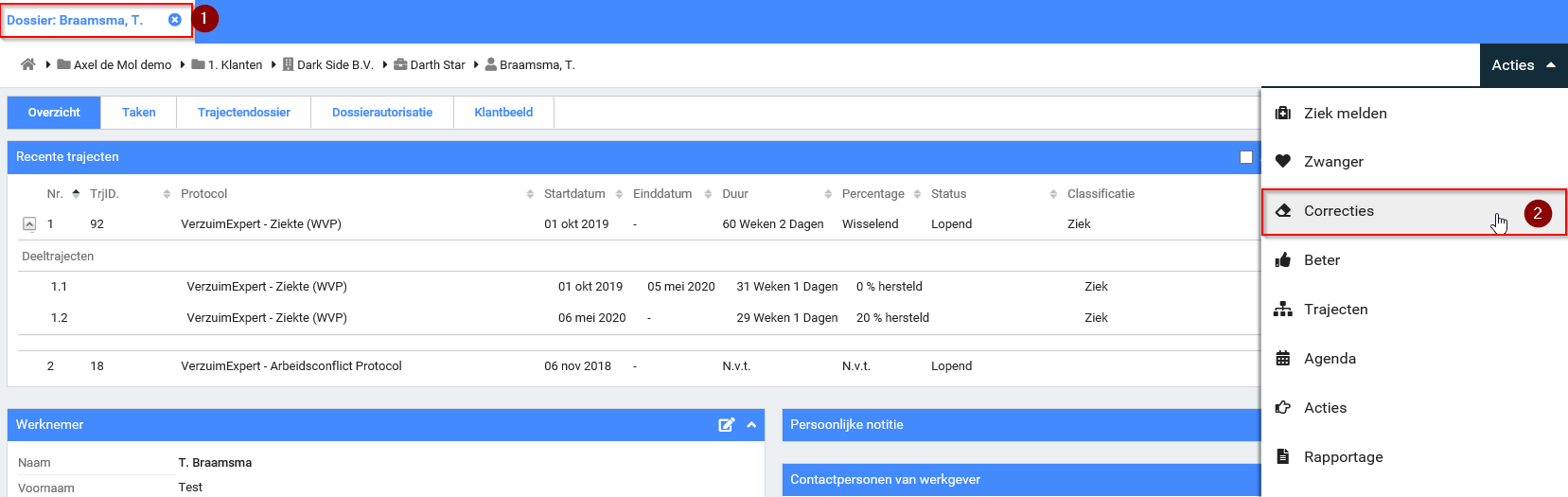Viewport: 1568px width, 497px height.
Task: Choose Zwanger from the Acties menu
Action: click(1332, 162)
